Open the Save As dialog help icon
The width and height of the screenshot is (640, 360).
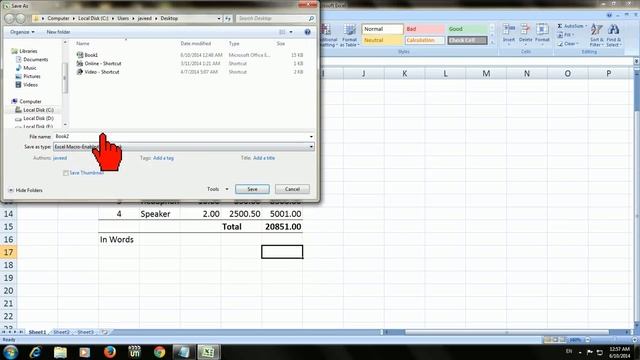(x=307, y=32)
